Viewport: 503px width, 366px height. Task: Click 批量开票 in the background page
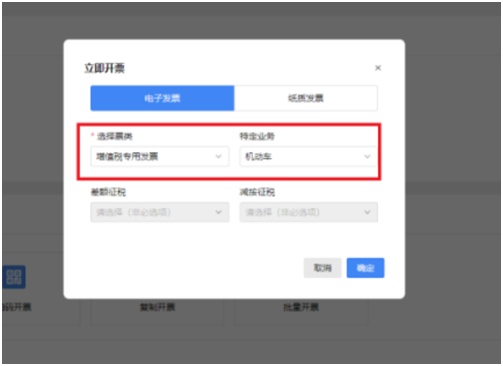(x=301, y=307)
